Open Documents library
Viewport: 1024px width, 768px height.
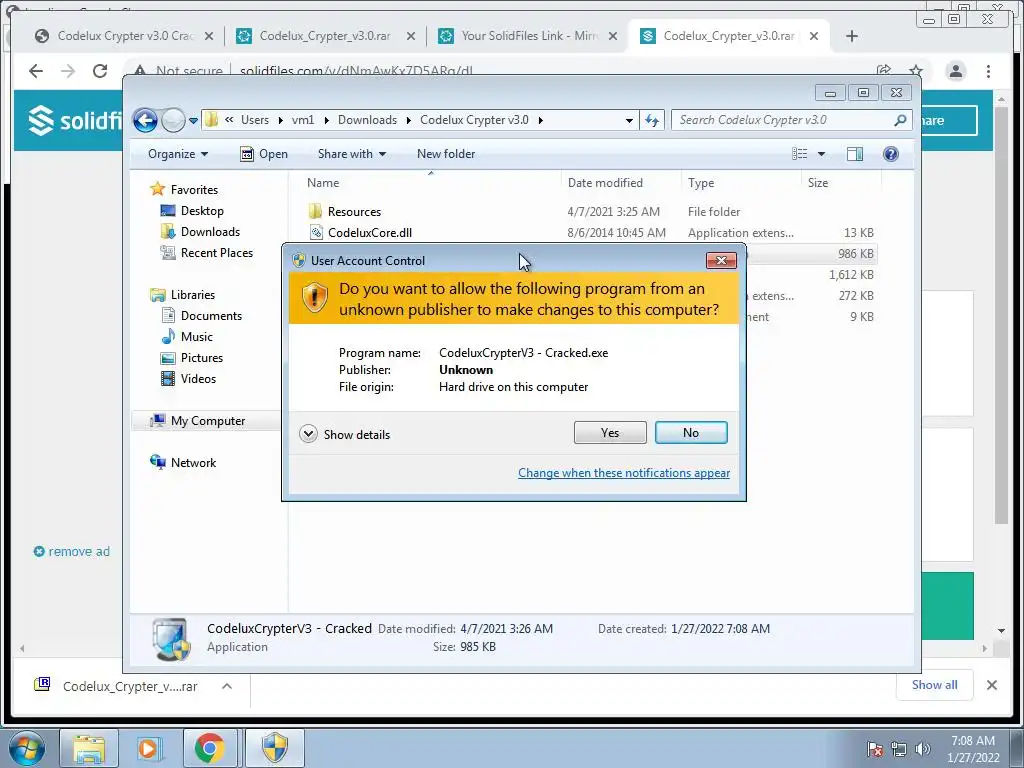211,316
